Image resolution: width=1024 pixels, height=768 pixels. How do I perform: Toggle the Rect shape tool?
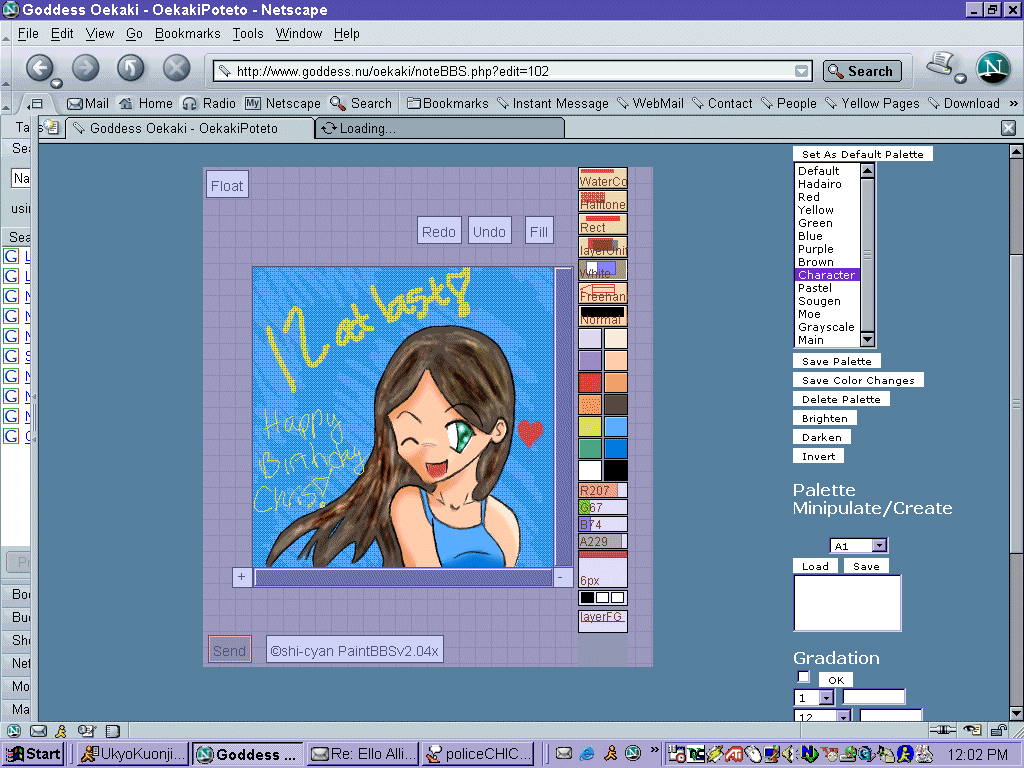[603, 224]
